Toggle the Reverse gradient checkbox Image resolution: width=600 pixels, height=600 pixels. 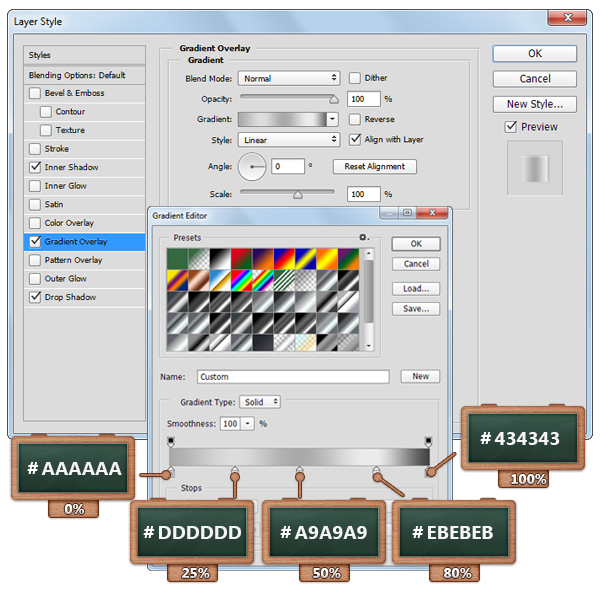click(355, 119)
